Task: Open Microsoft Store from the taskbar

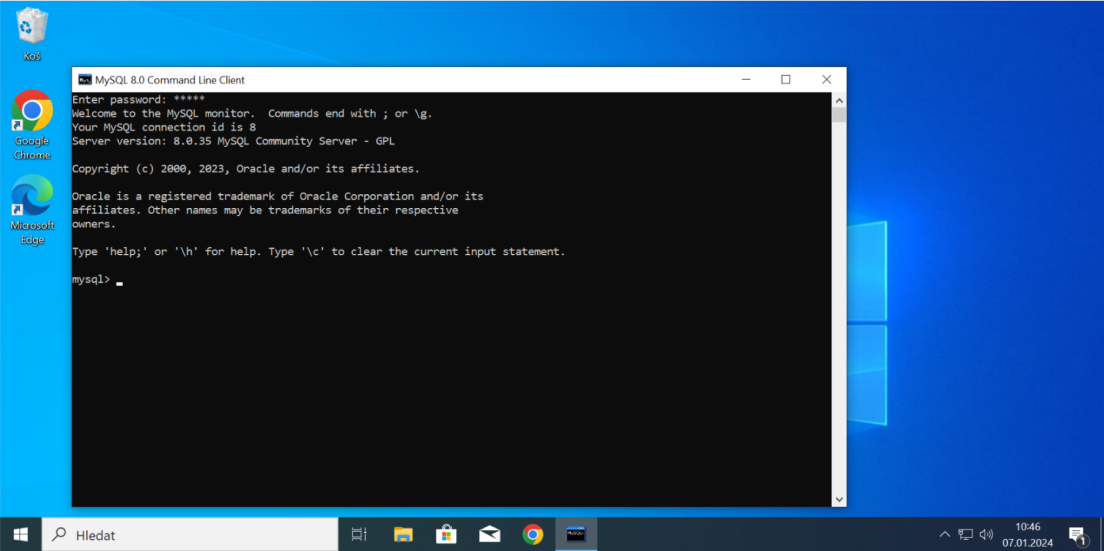Action: [446, 535]
